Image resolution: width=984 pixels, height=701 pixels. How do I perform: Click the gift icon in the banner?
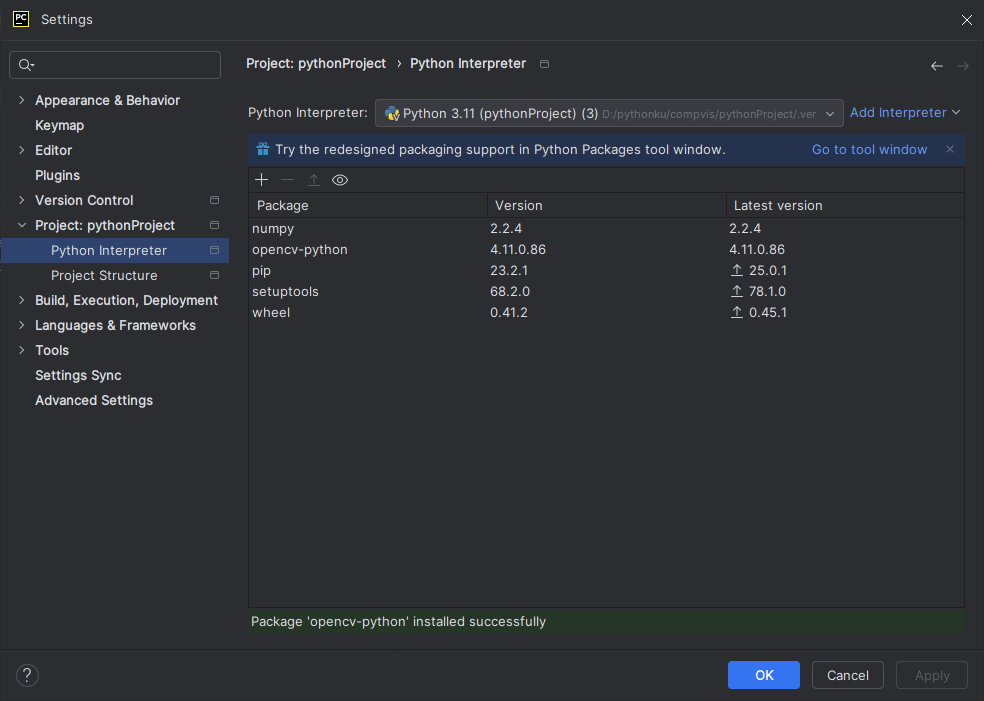point(263,149)
